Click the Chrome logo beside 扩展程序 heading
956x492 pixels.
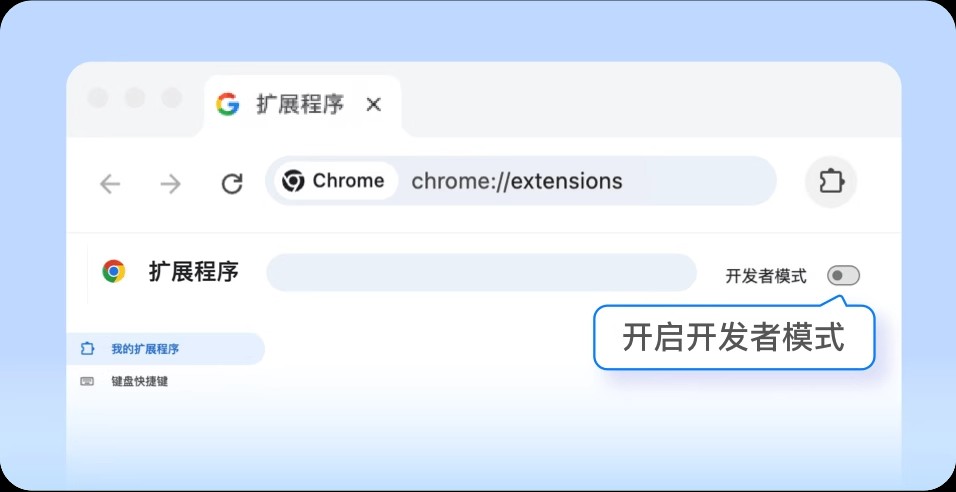tap(114, 271)
